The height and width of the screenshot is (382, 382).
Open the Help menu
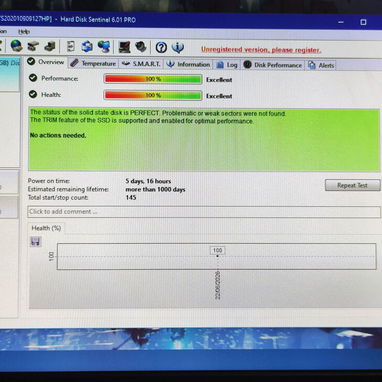point(24,31)
